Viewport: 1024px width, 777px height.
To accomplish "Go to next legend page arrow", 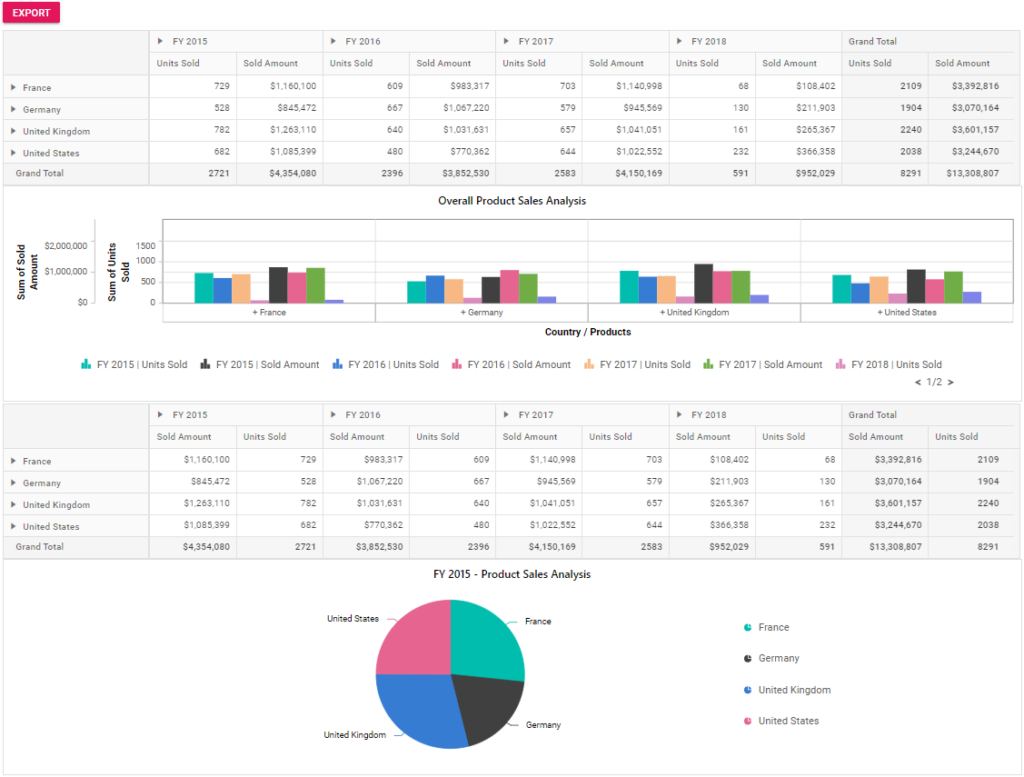I will coord(951,382).
